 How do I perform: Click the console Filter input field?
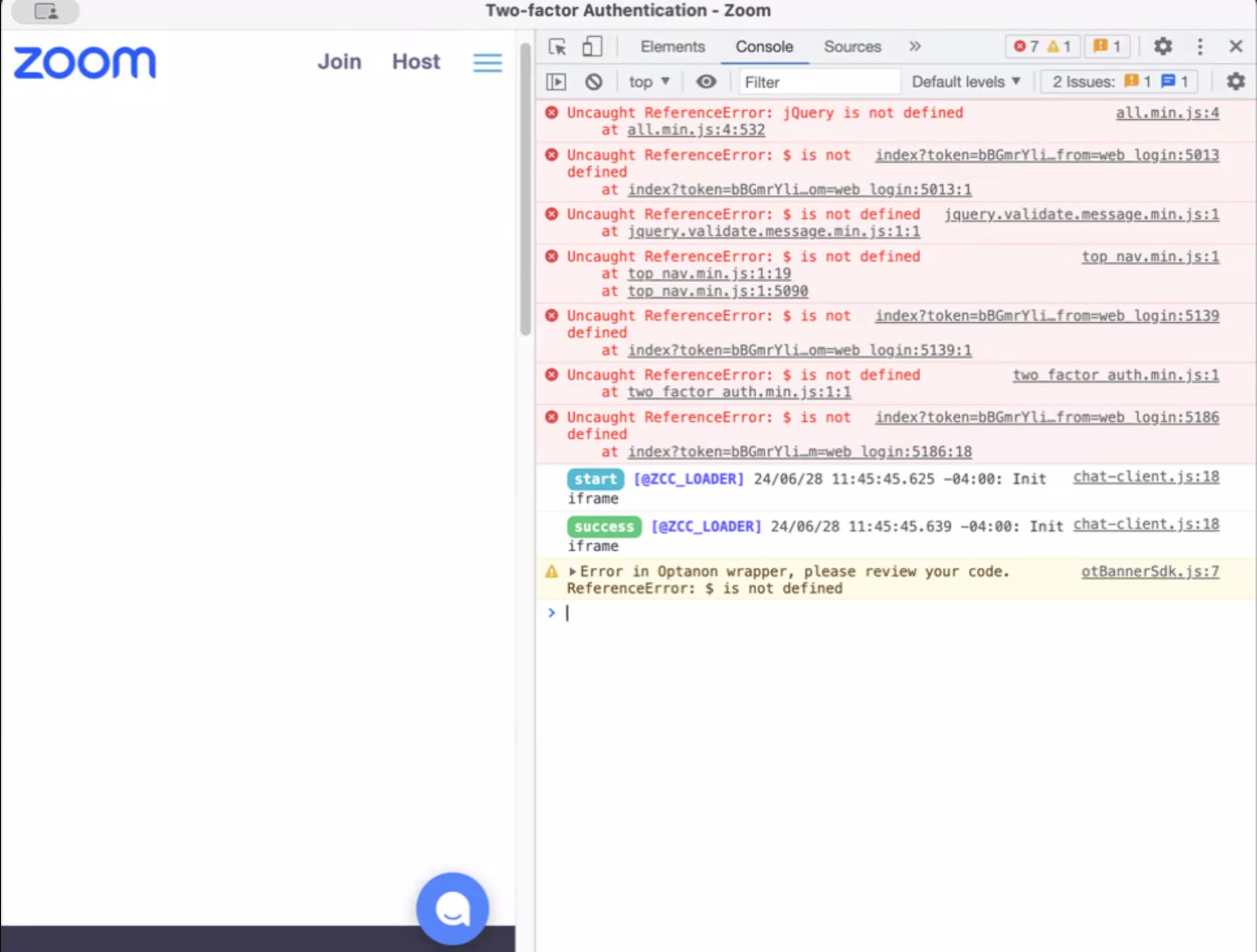pos(818,82)
